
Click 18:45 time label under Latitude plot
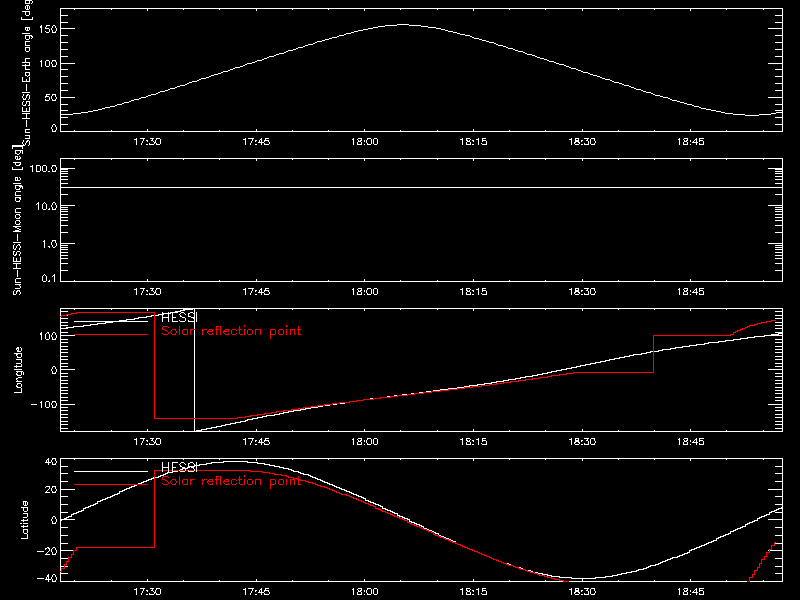pos(691,592)
